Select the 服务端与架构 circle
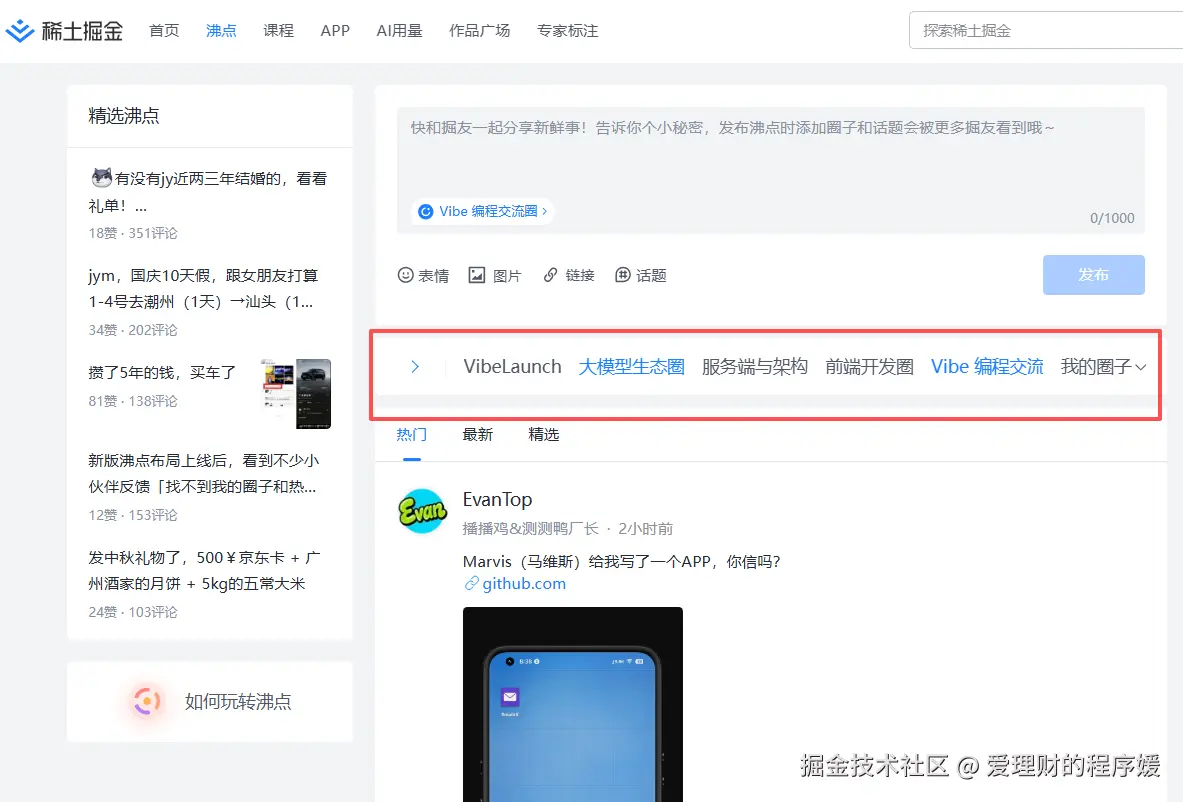1183x802 pixels. tap(754, 367)
